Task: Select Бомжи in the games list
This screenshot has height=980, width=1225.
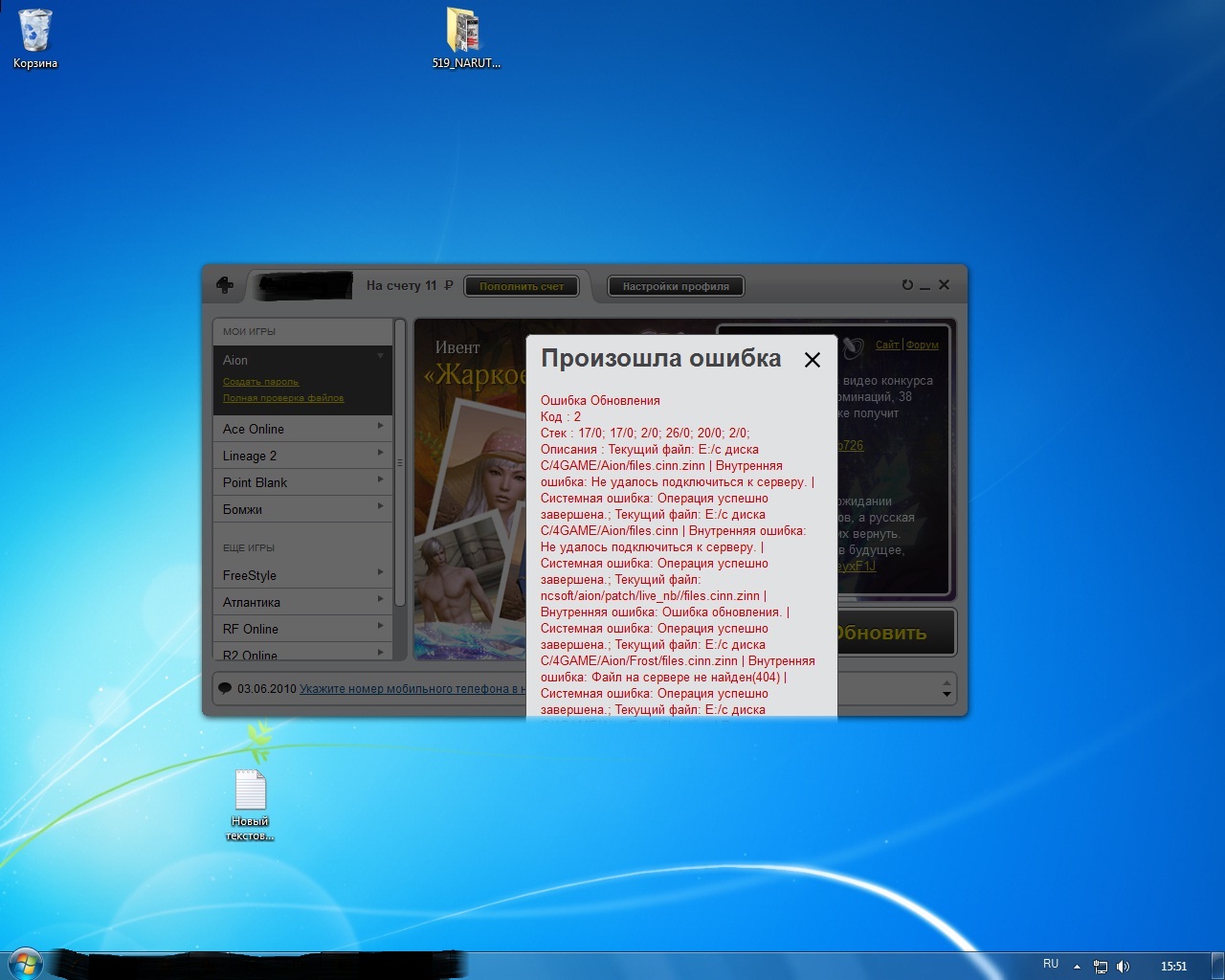Action: click(302, 509)
